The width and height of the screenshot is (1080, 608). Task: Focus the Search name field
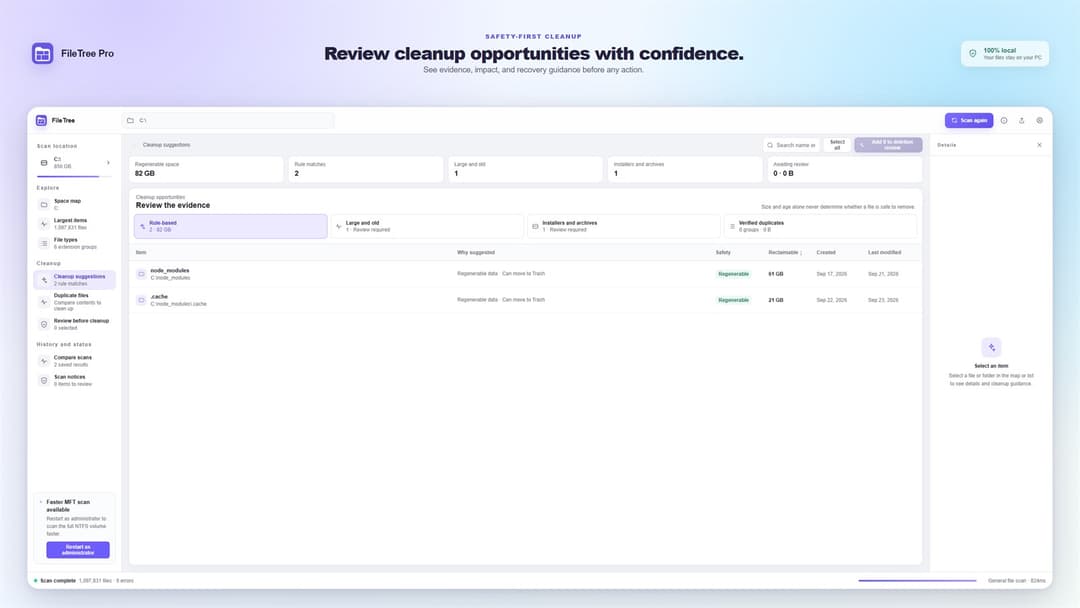point(791,145)
